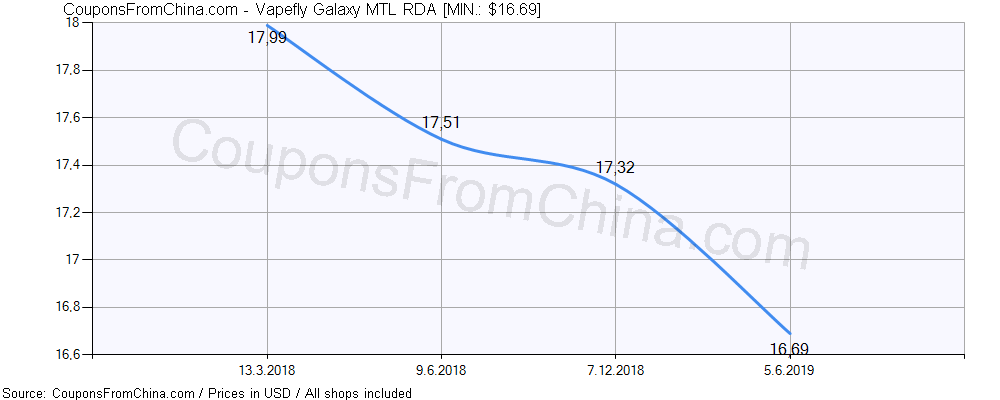This screenshot has width=1000, height=400.
Task: Click the 13.3.2018 date on the x-axis
Action: pyautogui.click(x=266, y=371)
